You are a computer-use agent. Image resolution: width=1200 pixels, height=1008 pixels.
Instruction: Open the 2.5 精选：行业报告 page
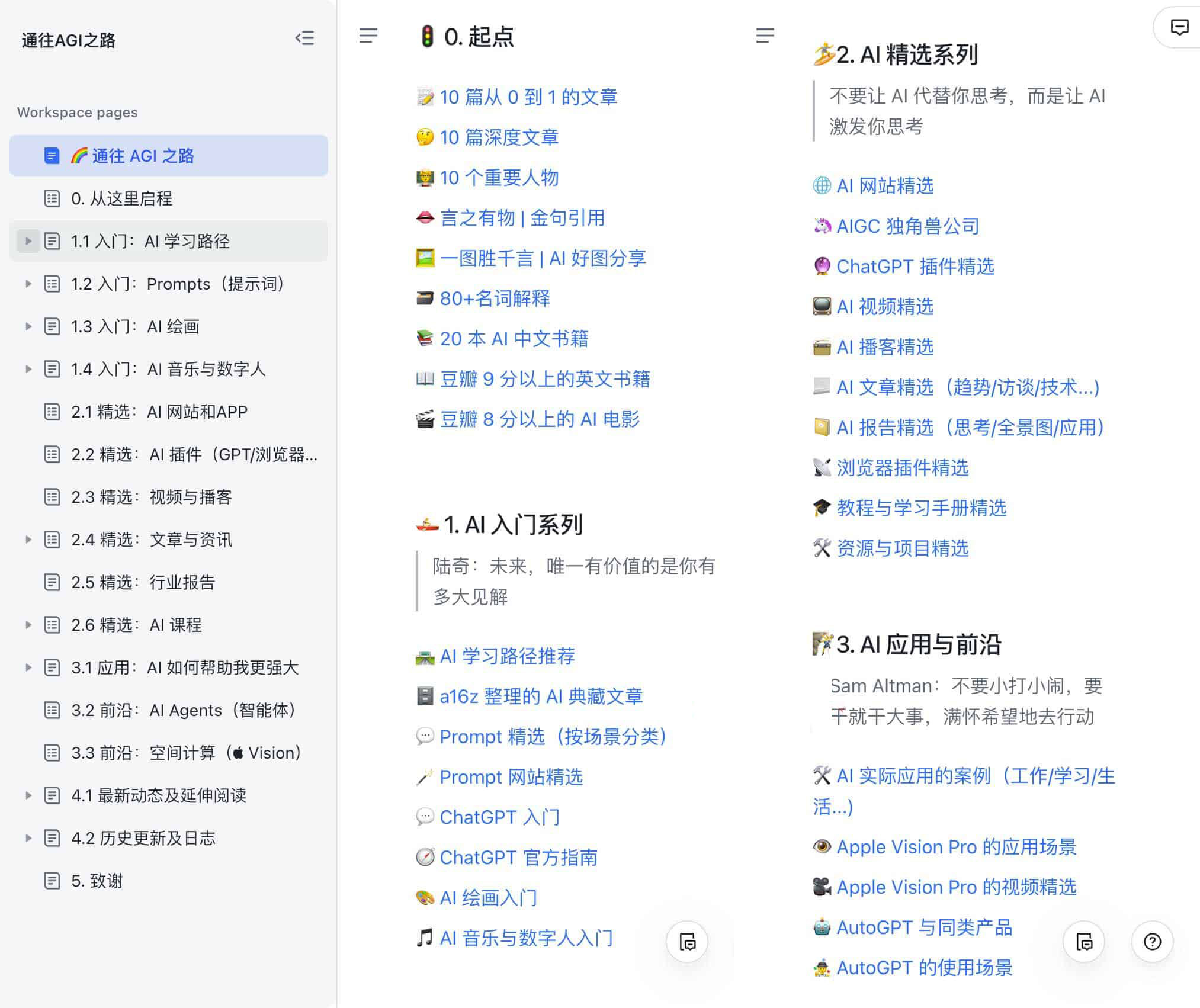point(169,582)
